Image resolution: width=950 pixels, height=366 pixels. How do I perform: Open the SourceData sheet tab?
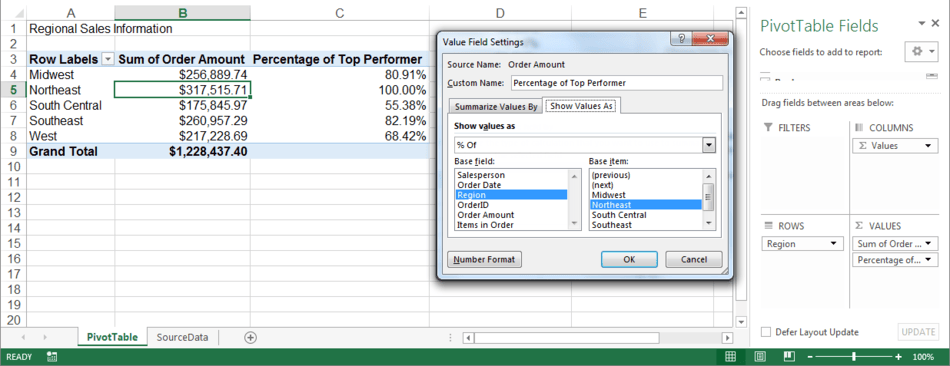tap(182, 338)
